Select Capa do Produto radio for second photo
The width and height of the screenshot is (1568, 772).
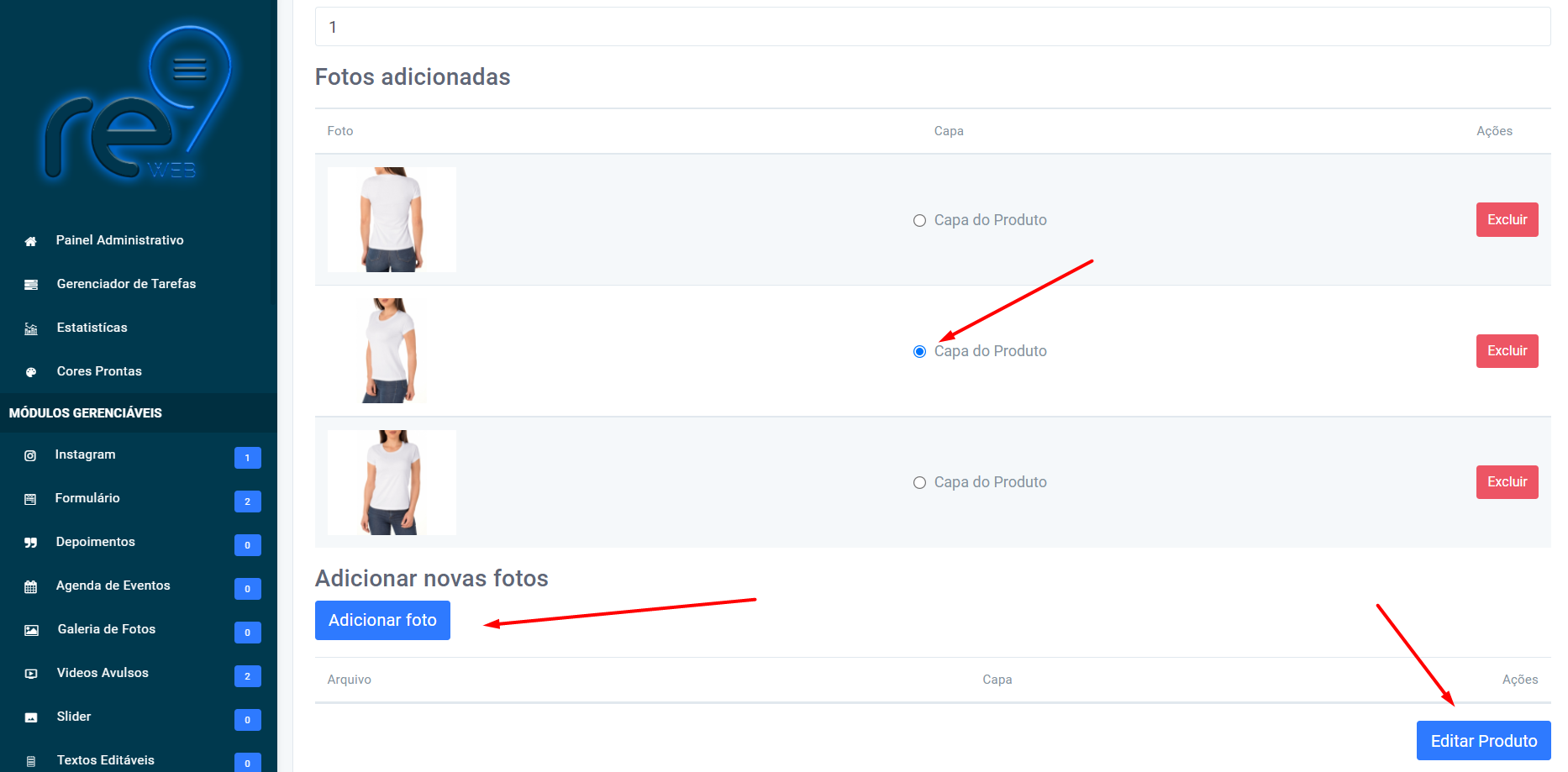919,351
